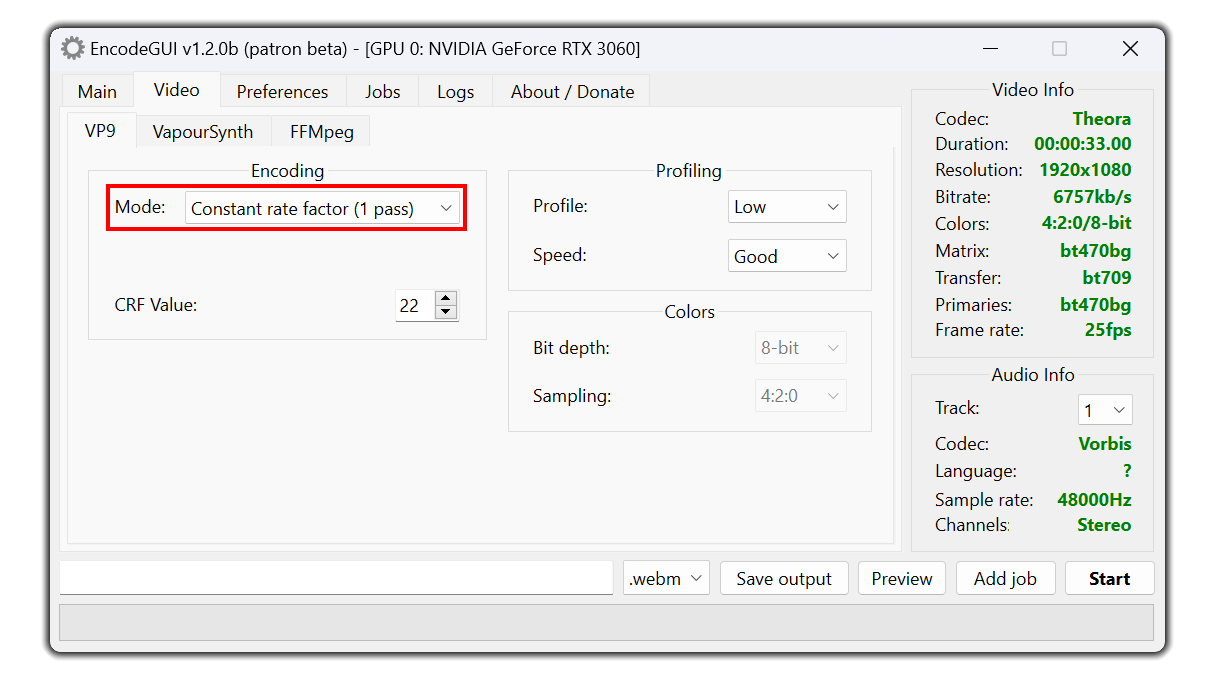Click the Preview button
This screenshot has width=1215, height=680.
point(902,578)
